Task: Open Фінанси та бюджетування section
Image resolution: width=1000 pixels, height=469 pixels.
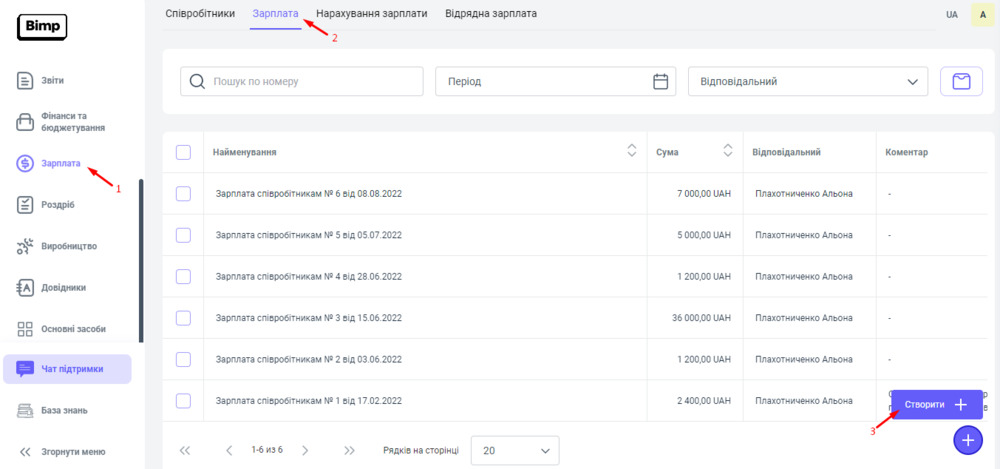Action: [x=70, y=122]
